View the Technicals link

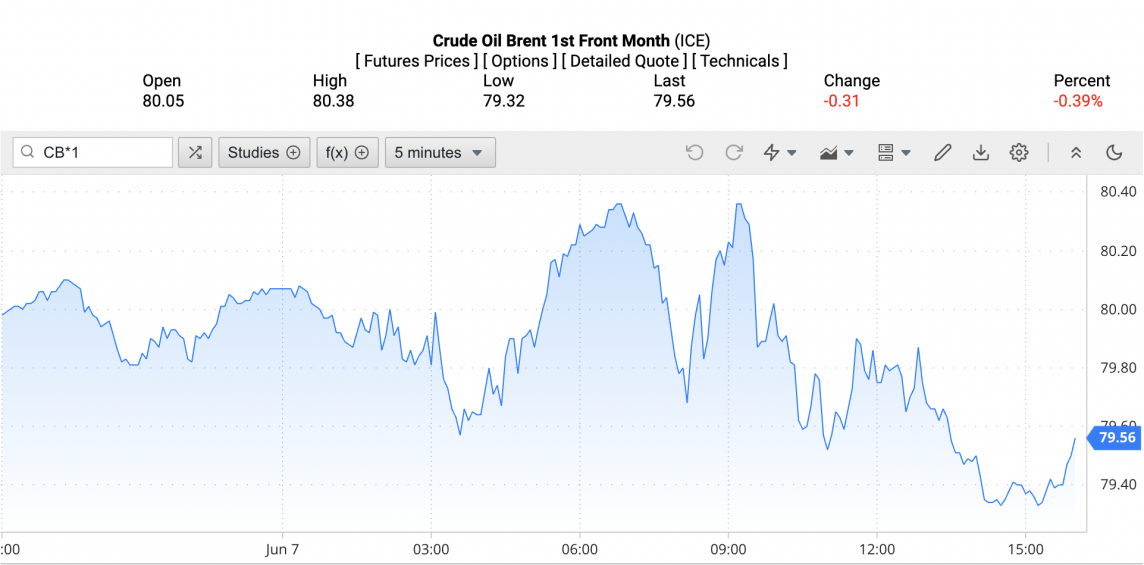[740, 61]
